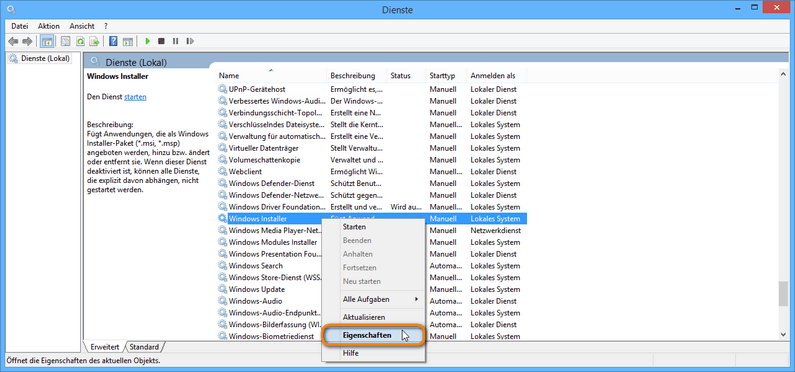Click the vertical scrollbar thumb
Screen dimensions: 795x372
click(783, 295)
